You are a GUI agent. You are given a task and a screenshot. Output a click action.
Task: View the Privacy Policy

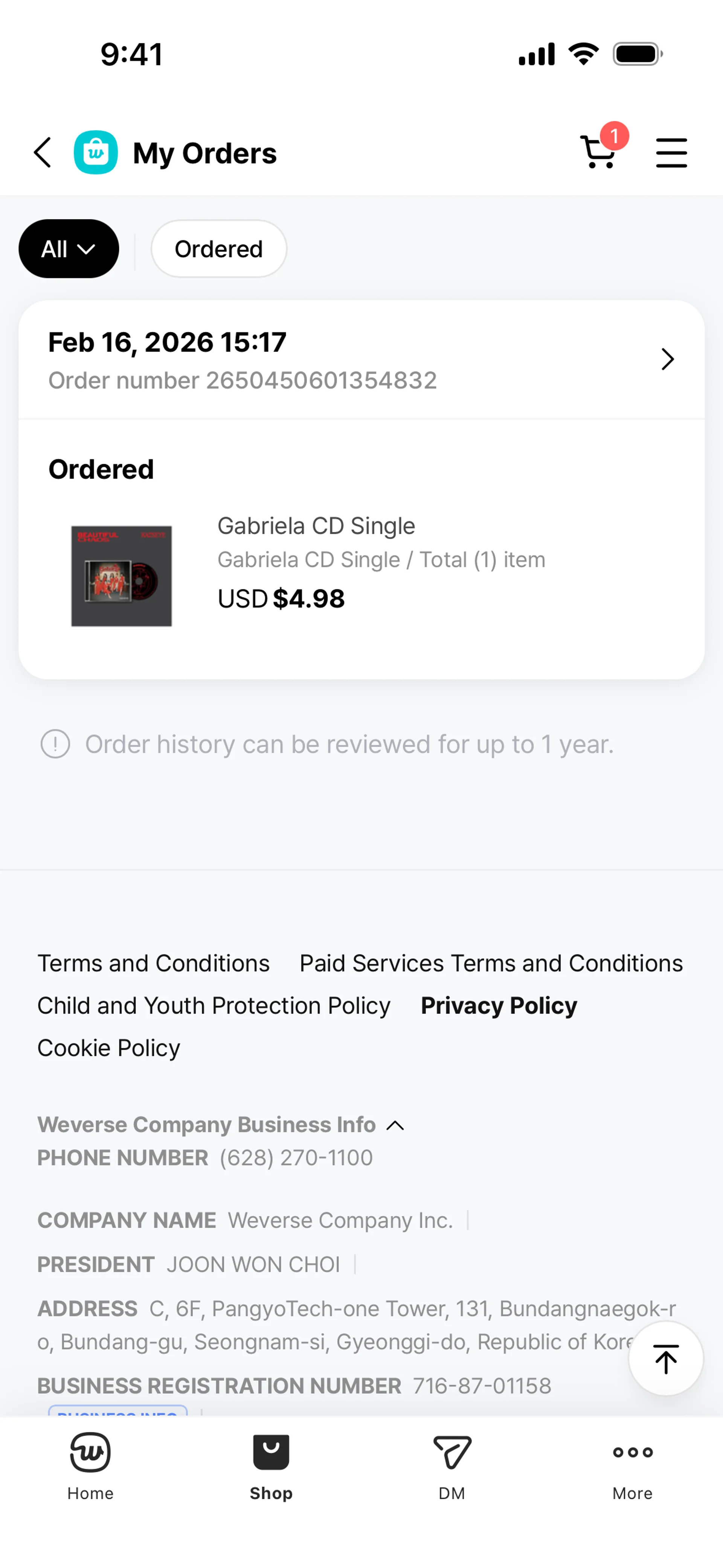coord(499,1006)
